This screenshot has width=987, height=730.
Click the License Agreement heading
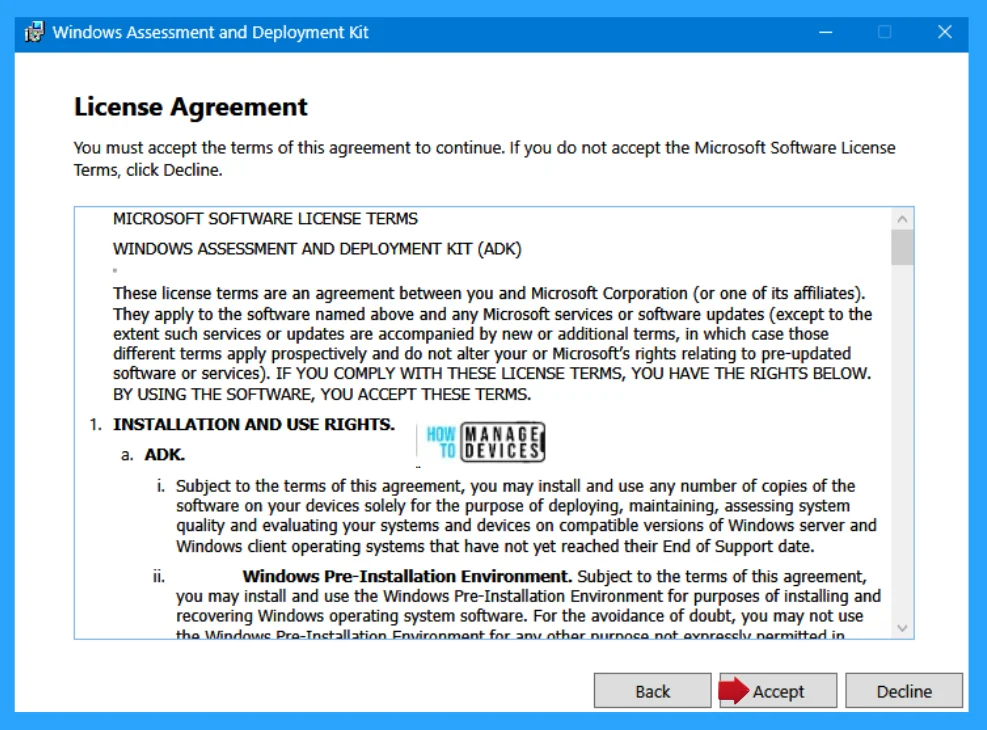191,107
